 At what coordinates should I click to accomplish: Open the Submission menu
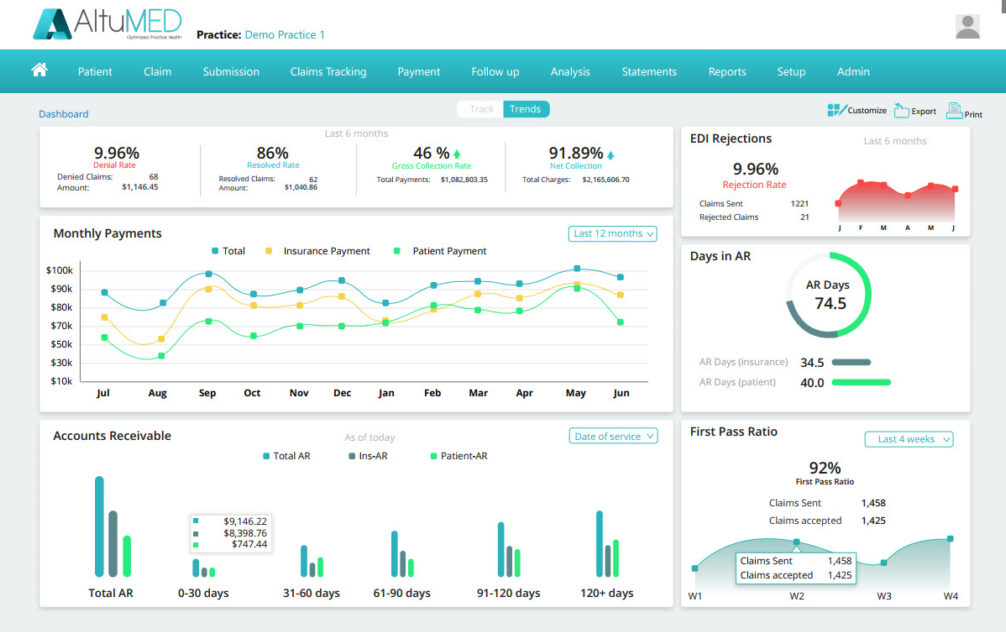tap(231, 71)
